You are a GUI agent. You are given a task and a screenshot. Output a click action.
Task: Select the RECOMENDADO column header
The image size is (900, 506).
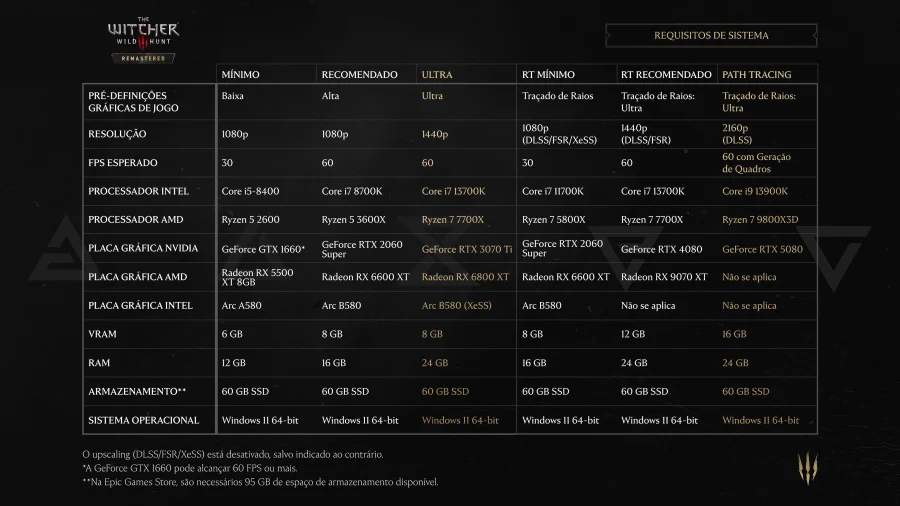point(359,75)
